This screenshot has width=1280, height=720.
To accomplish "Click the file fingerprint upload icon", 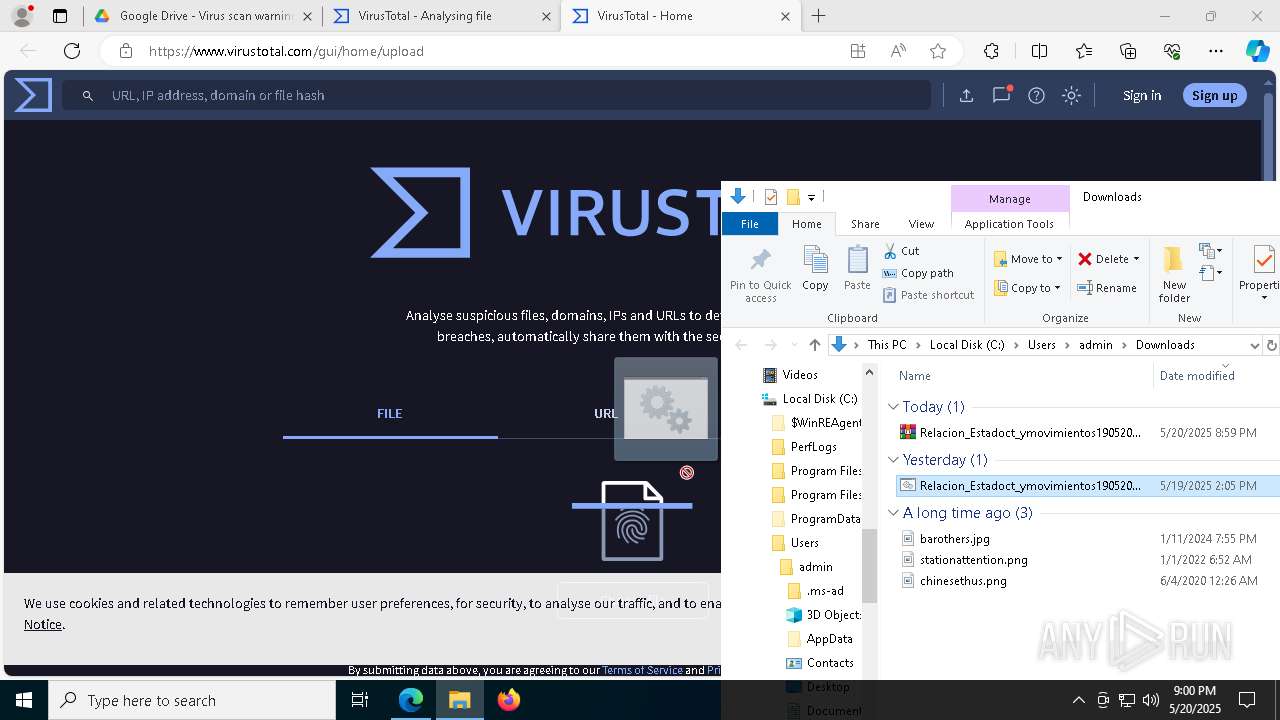I will click(x=632, y=521).
